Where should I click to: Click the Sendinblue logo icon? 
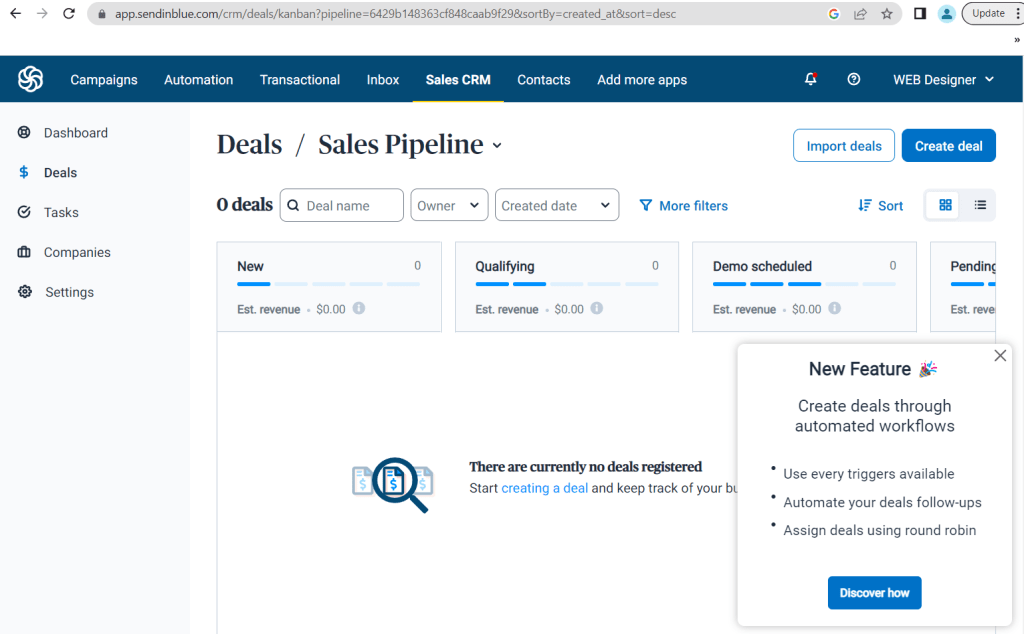31,79
